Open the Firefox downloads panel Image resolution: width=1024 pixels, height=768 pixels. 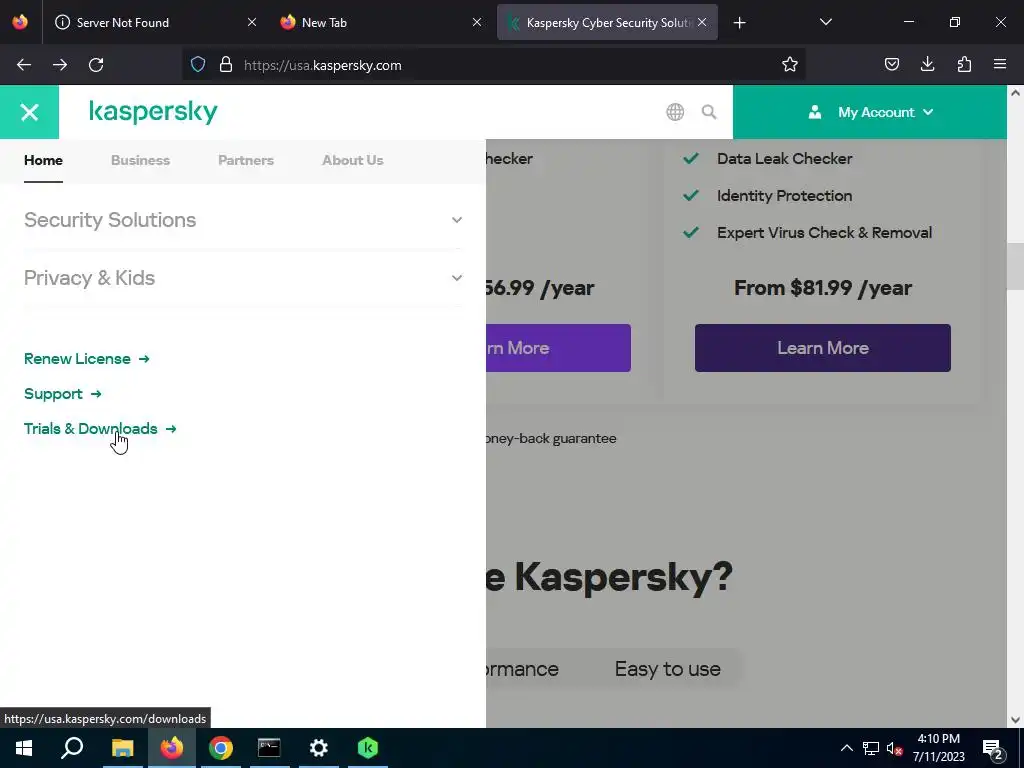927,65
